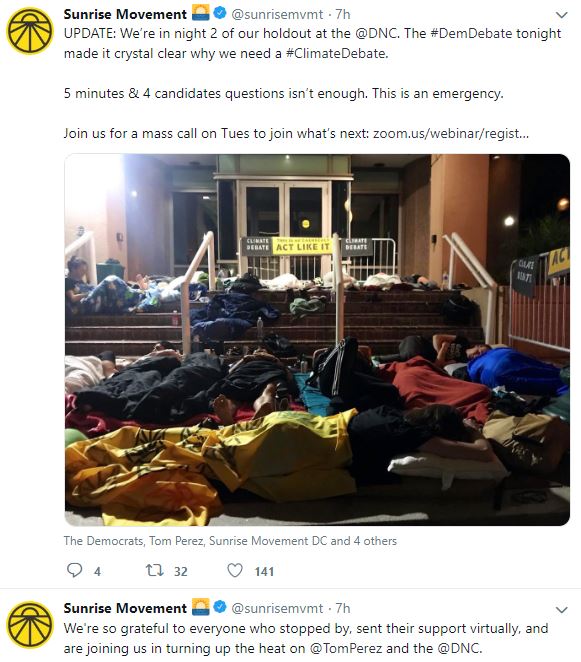Open tagged accounts list under the photo
Viewport: 581px width, 662px height.
click(x=230, y=541)
